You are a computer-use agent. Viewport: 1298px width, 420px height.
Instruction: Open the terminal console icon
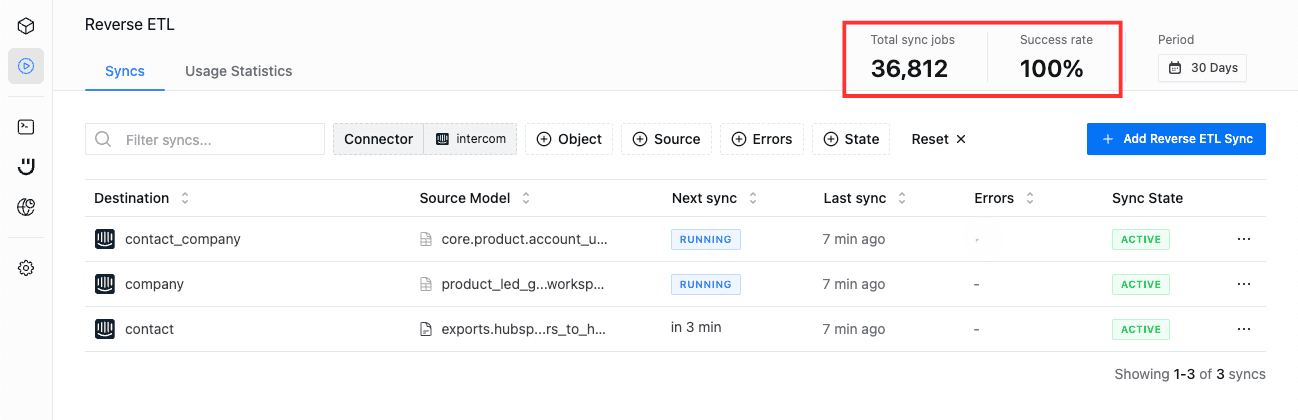pos(26,127)
